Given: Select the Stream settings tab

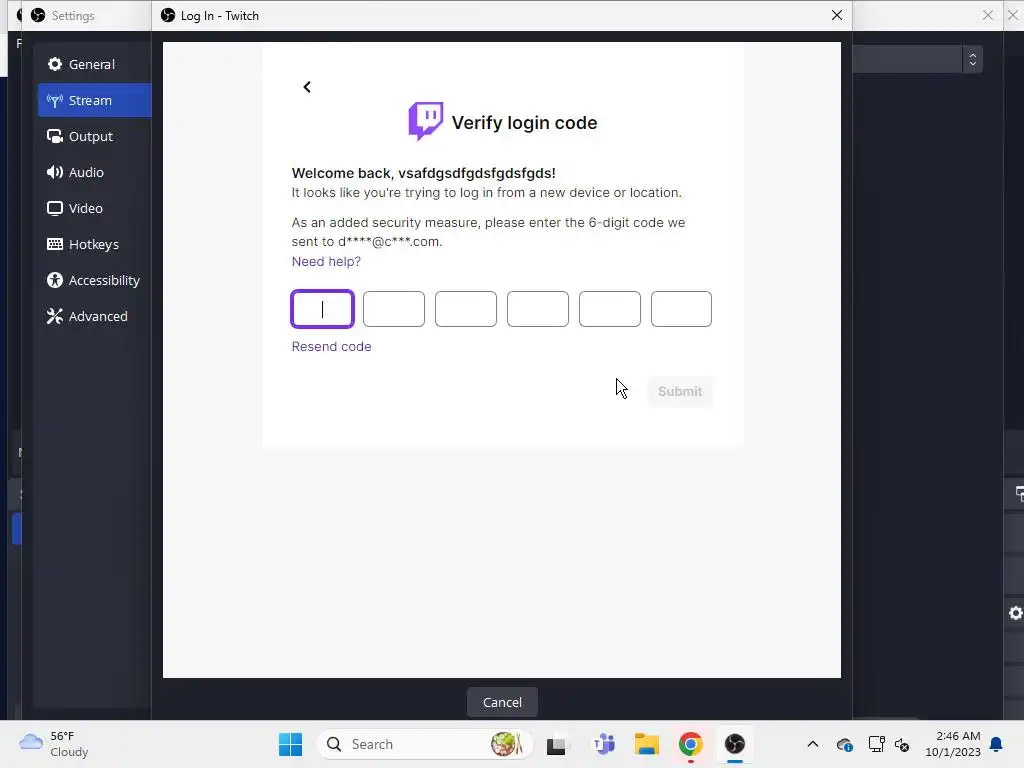Looking at the screenshot, I should (94, 100).
